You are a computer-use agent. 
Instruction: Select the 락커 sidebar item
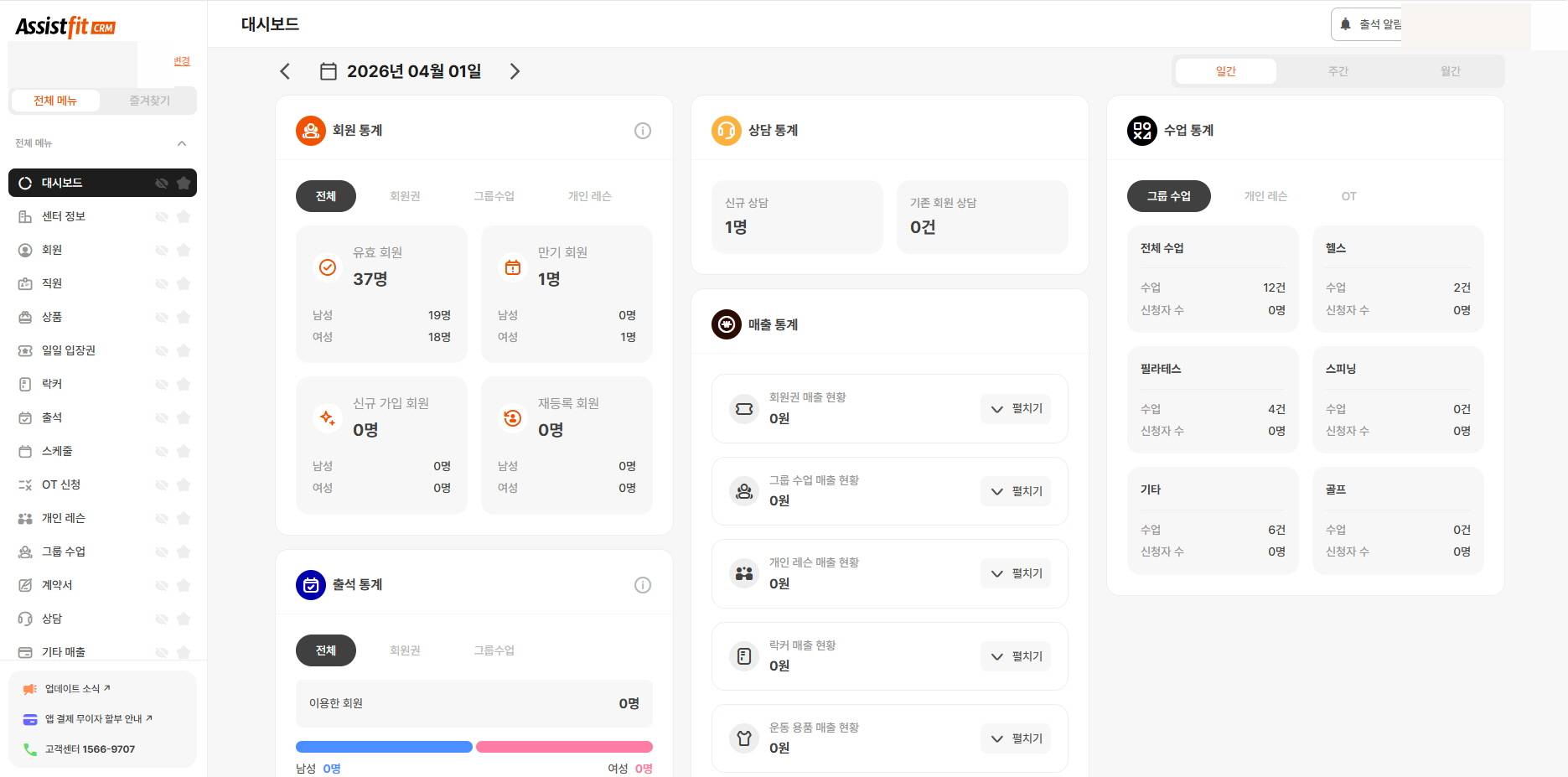(52, 384)
